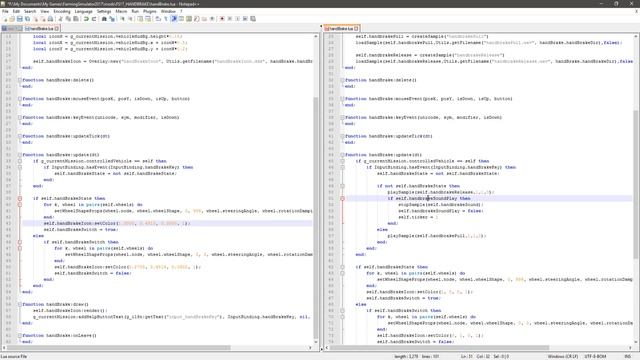Click the right pane's horizontal scrollbar thumb
Viewport: 640px width, 360px height.
pos(439,348)
